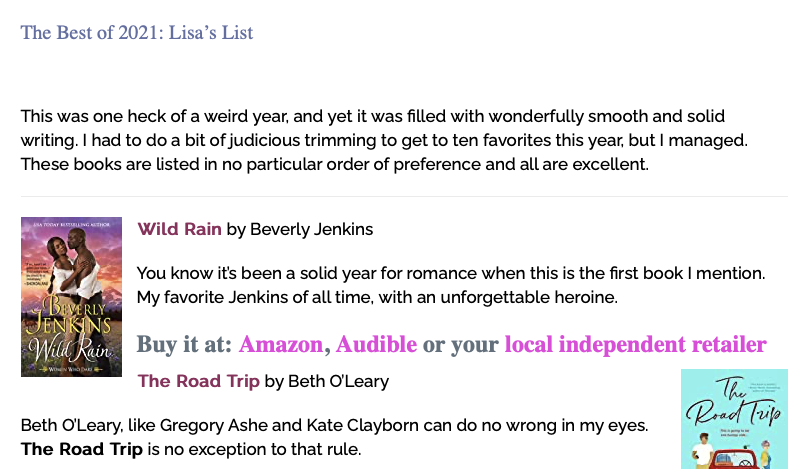This screenshot has width=791, height=469.
Task: Open "The Road Trip" title link by Beth O'Leary
Action: (198, 381)
